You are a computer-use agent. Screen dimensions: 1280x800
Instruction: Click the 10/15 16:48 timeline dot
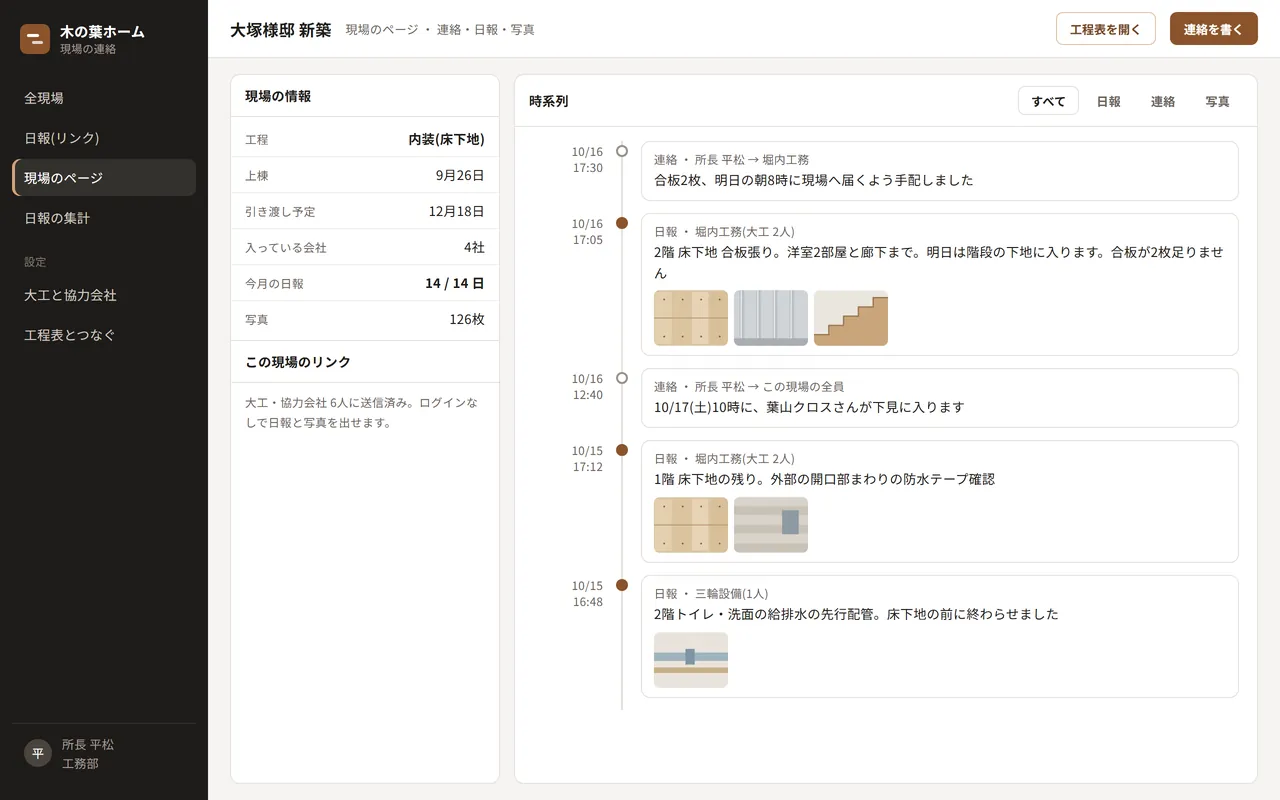[x=622, y=585]
